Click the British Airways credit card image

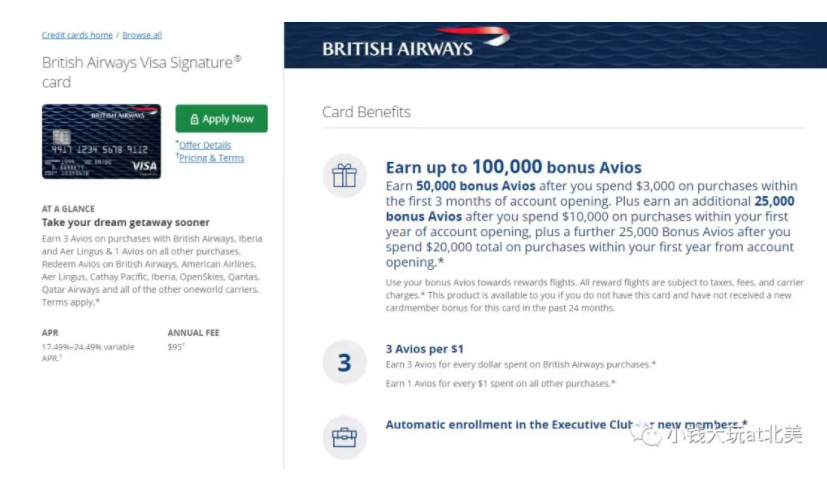click(101, 141)
